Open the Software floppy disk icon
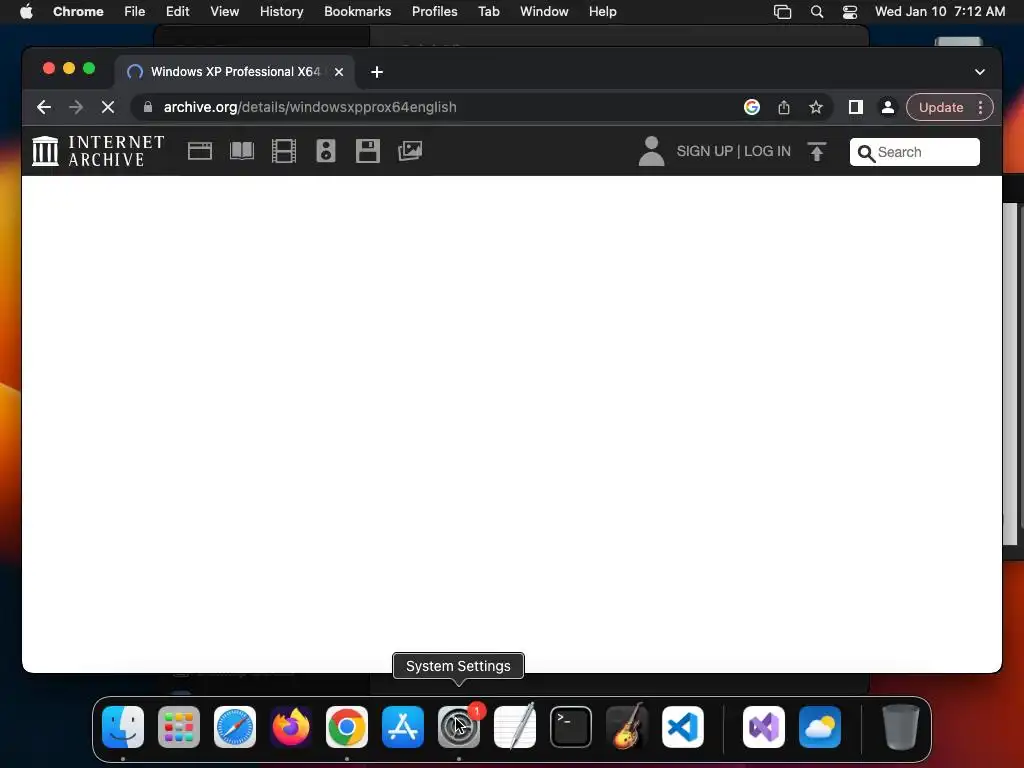 (368, 151)
